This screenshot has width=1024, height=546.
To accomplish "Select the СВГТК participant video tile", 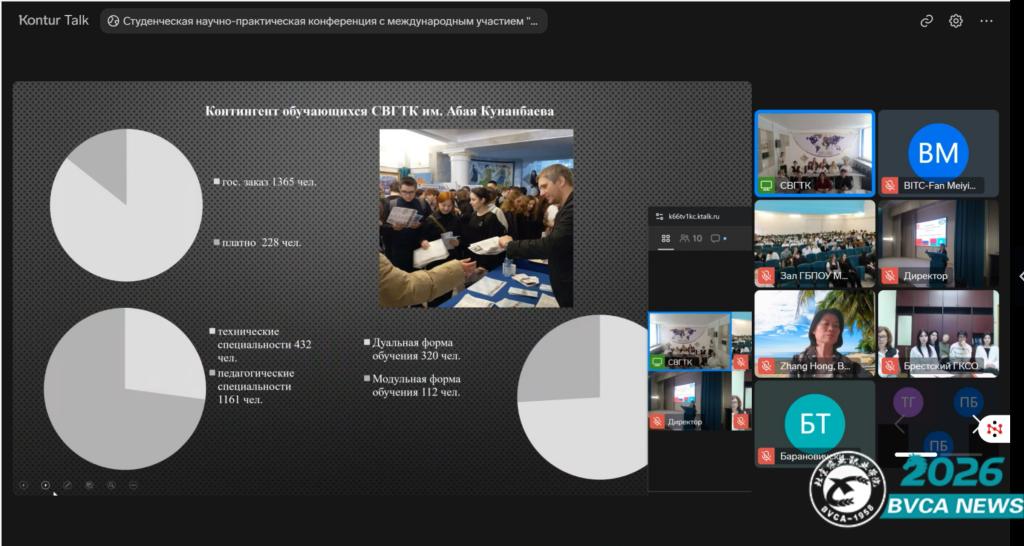I will (815, 152).
